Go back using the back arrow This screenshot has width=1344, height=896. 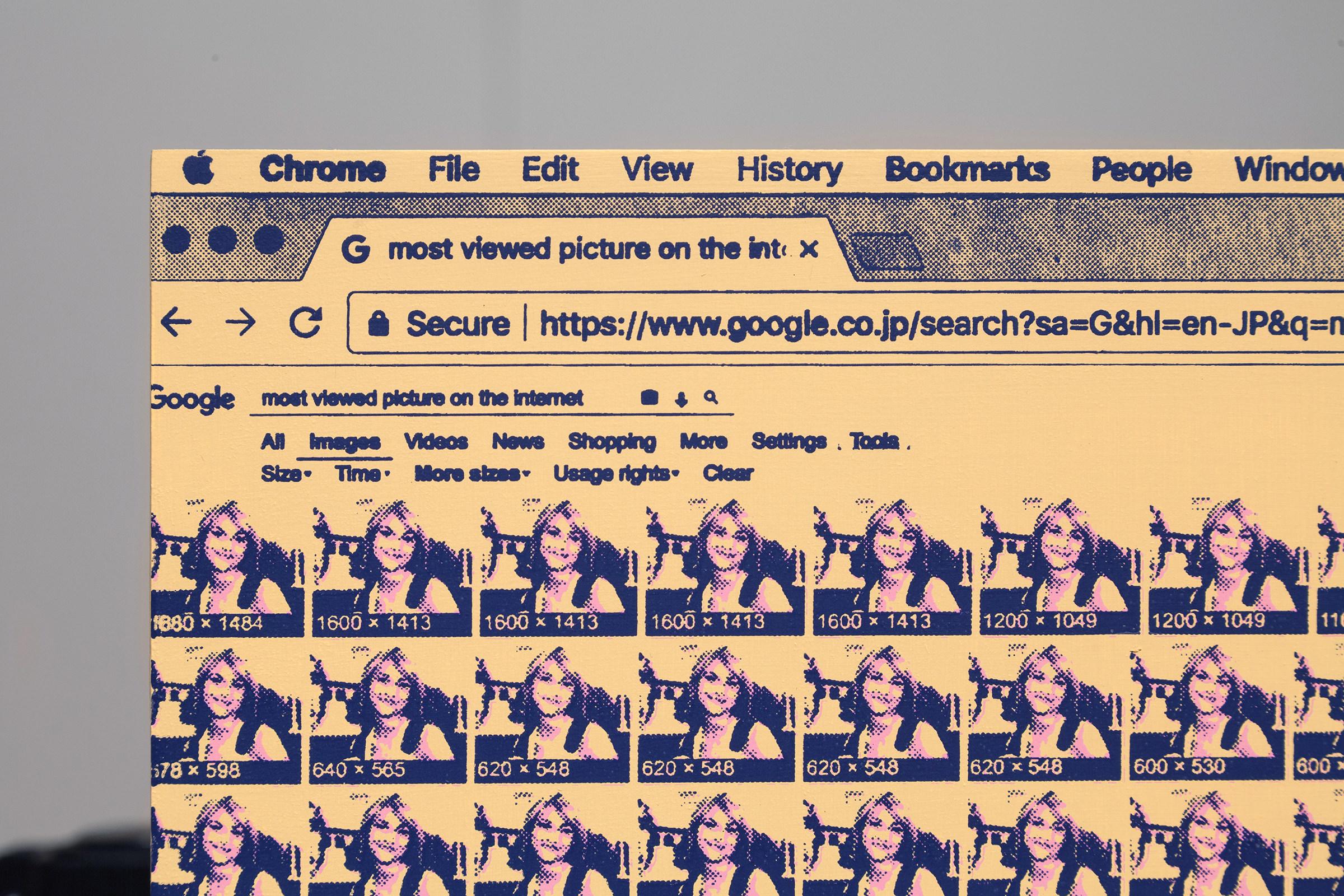click(176, 321)
